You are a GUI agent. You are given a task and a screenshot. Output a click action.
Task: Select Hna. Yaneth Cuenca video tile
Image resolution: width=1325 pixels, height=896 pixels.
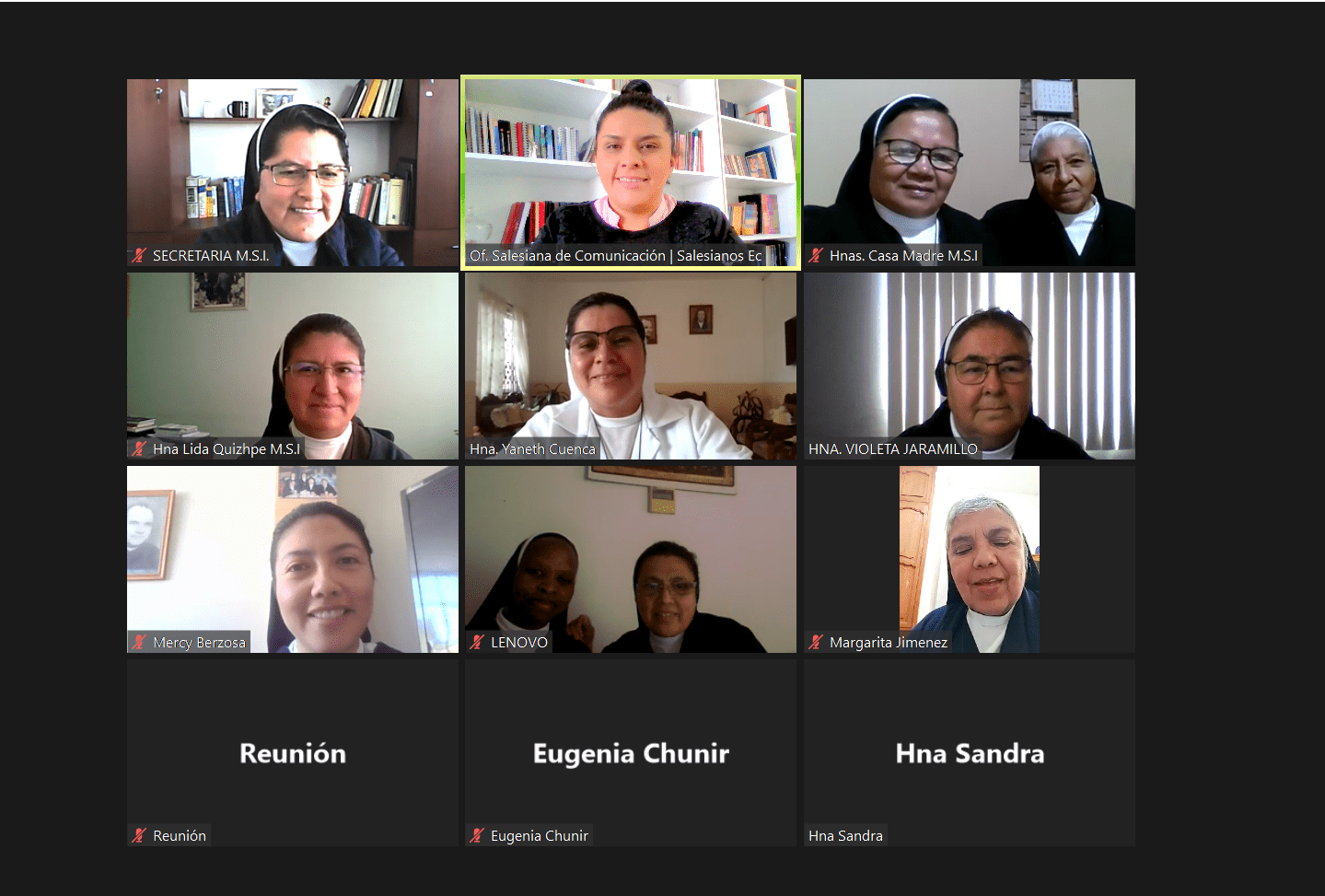click(631, 367)
